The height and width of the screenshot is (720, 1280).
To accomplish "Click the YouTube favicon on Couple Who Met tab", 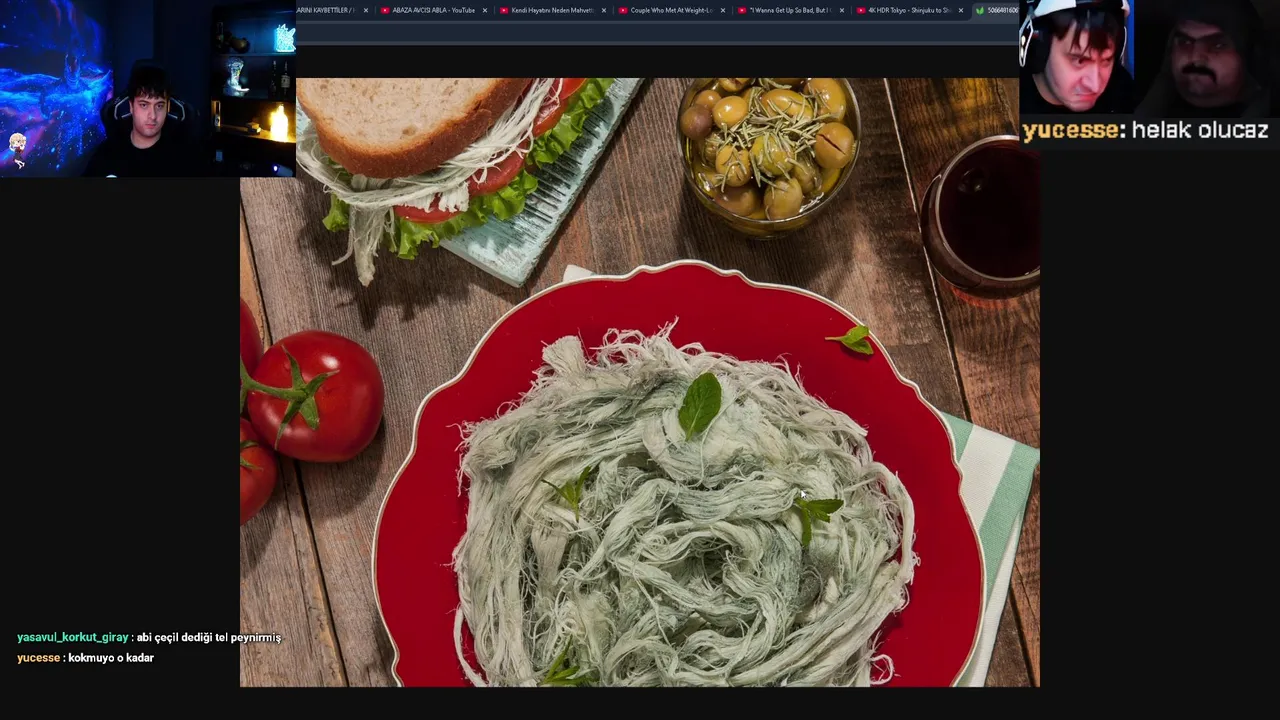I will [x=623, y=10].
